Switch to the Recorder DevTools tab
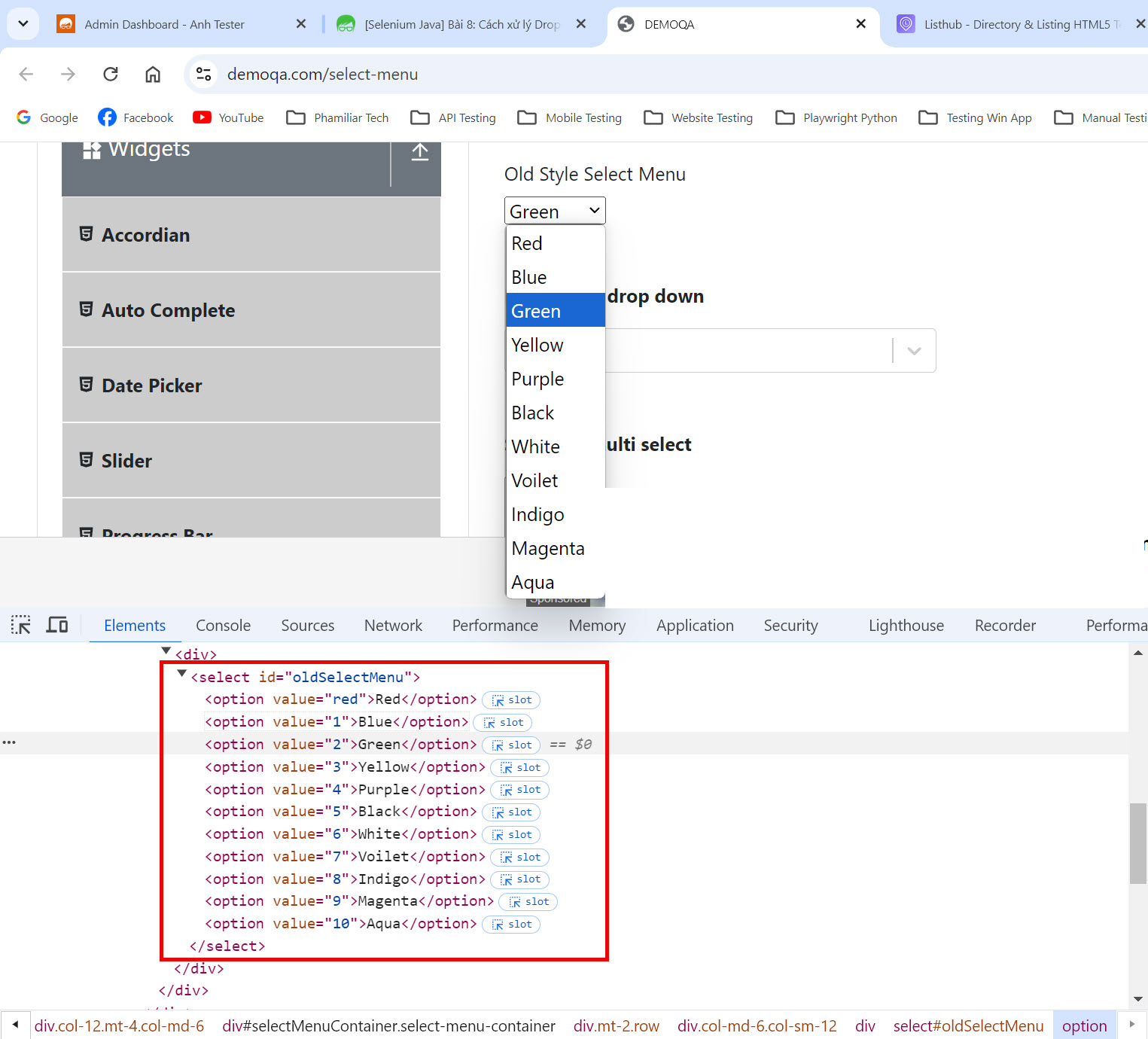This screenshot has height=1039, width=1148. pyautogui.click(x=1005, y=626)
